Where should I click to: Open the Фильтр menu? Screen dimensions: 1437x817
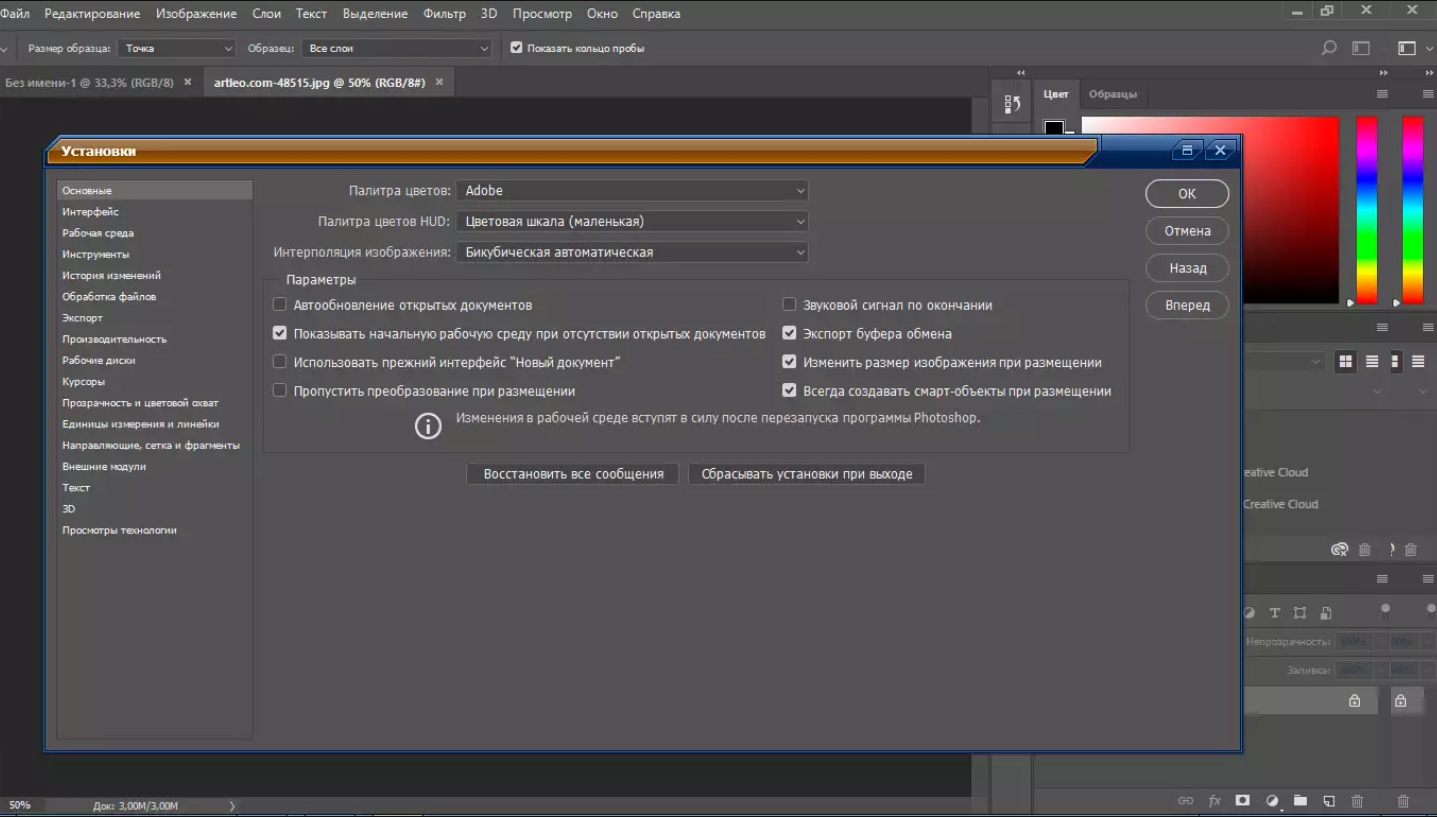pyautogui.click(x=445, y=14)
